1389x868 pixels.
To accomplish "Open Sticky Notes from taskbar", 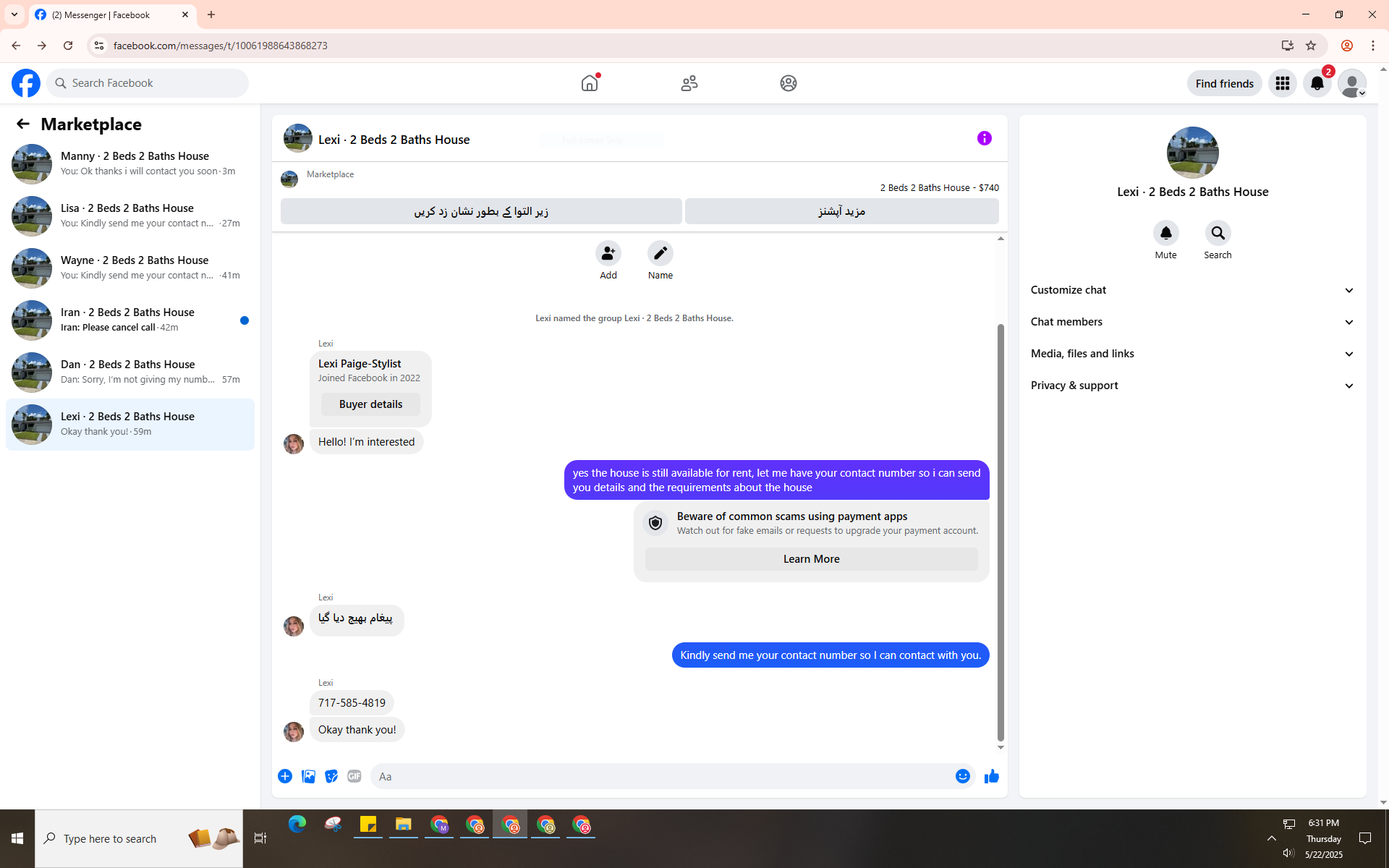I will click(368, 824).
